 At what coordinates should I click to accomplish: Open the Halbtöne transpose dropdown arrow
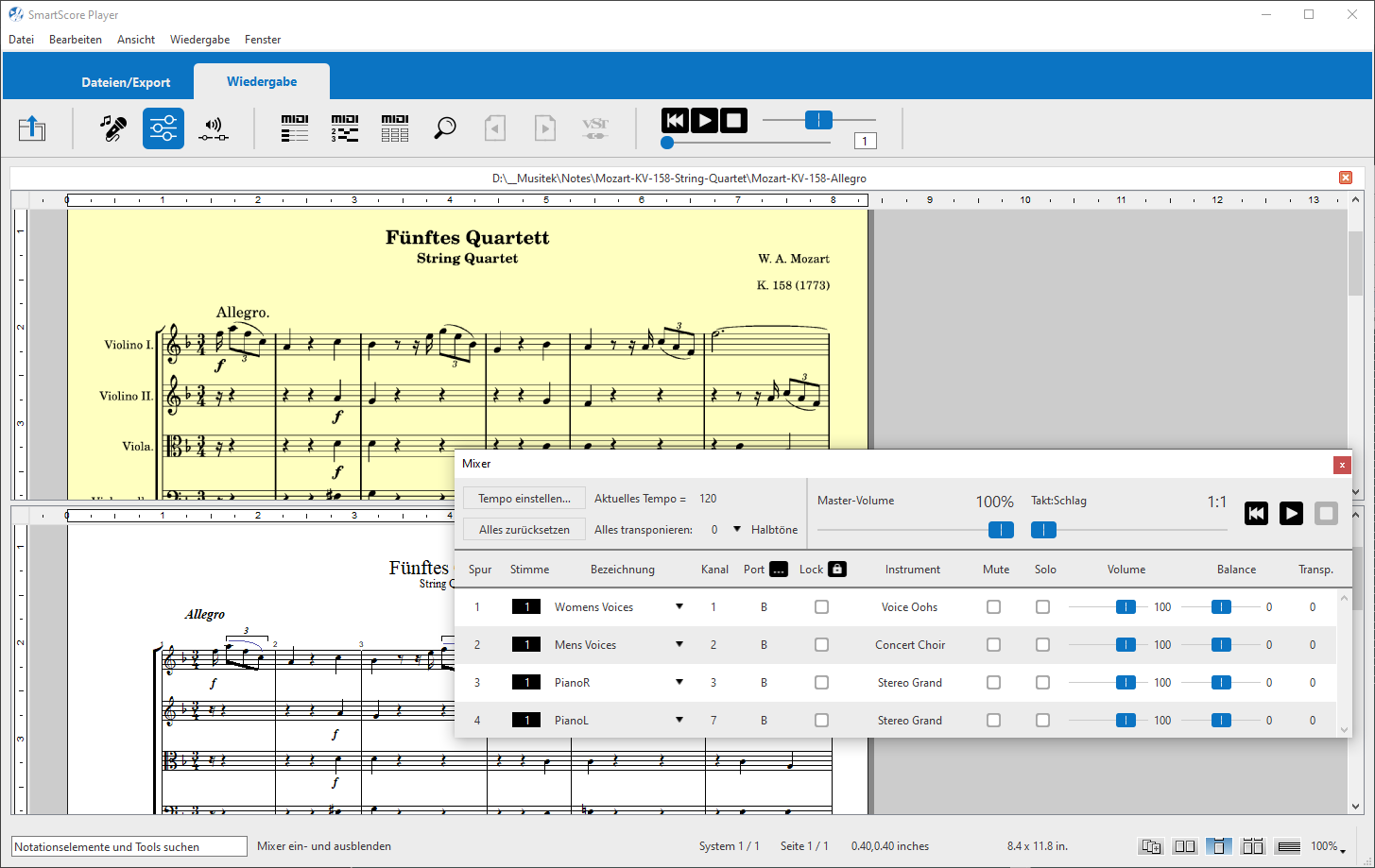point(737,530)
